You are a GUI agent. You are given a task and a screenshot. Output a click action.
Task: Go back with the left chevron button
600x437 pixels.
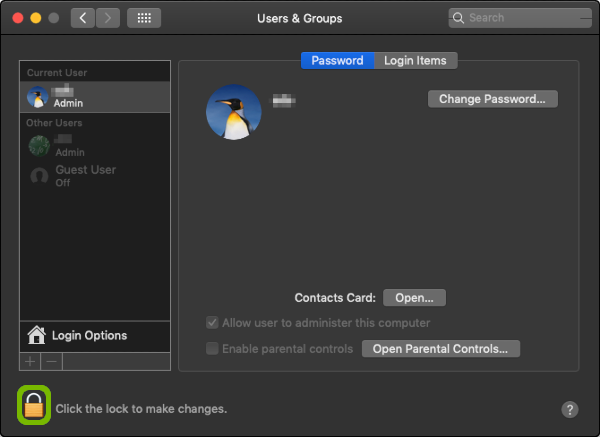(83, 18)
